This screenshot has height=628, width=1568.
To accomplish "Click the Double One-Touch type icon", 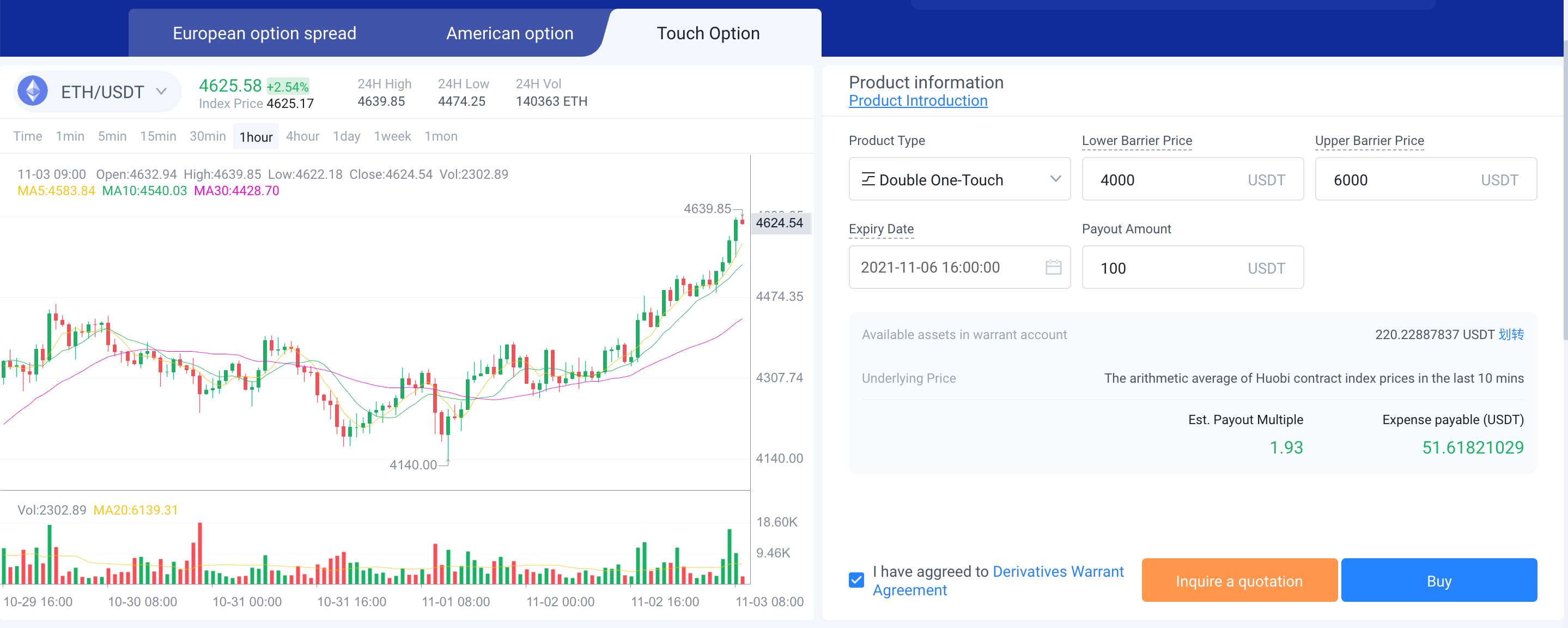I will [867, 180].
